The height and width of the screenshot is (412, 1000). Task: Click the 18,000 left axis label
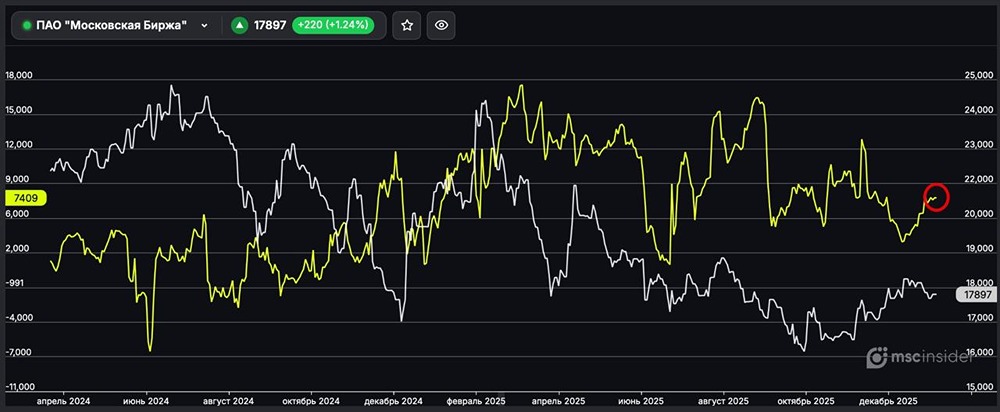21,76
